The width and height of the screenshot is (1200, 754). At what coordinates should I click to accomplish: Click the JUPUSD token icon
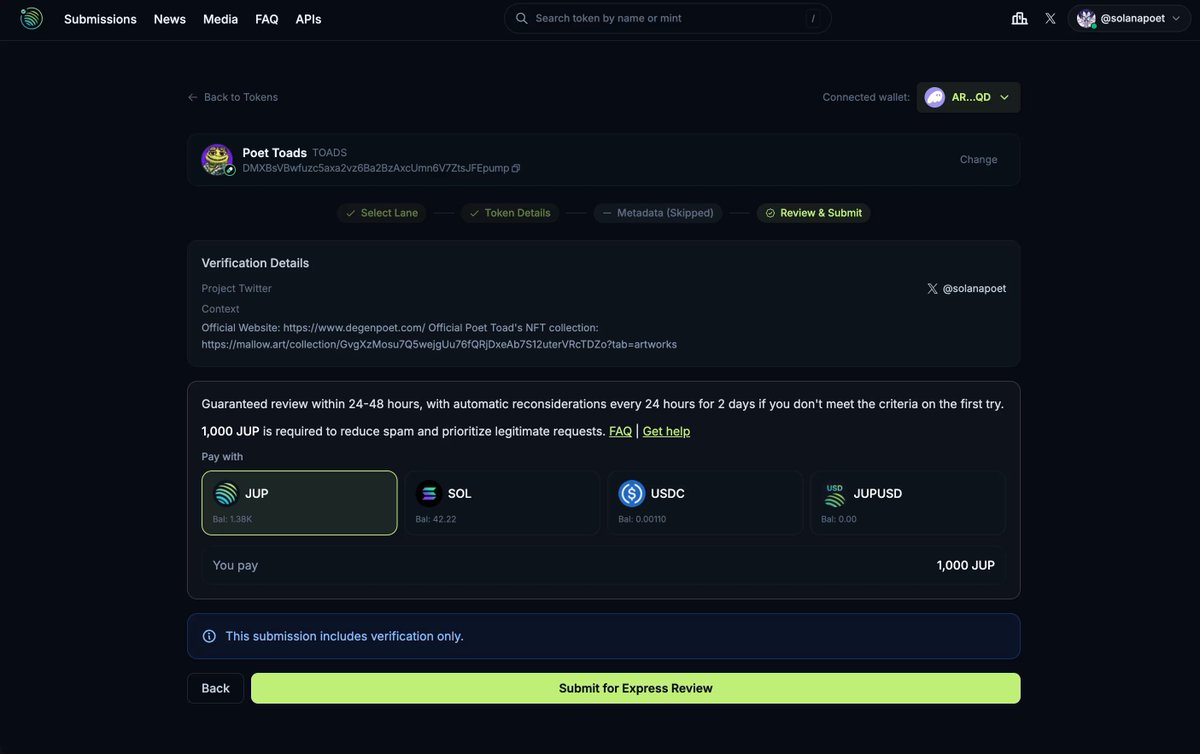click(834, 493)
